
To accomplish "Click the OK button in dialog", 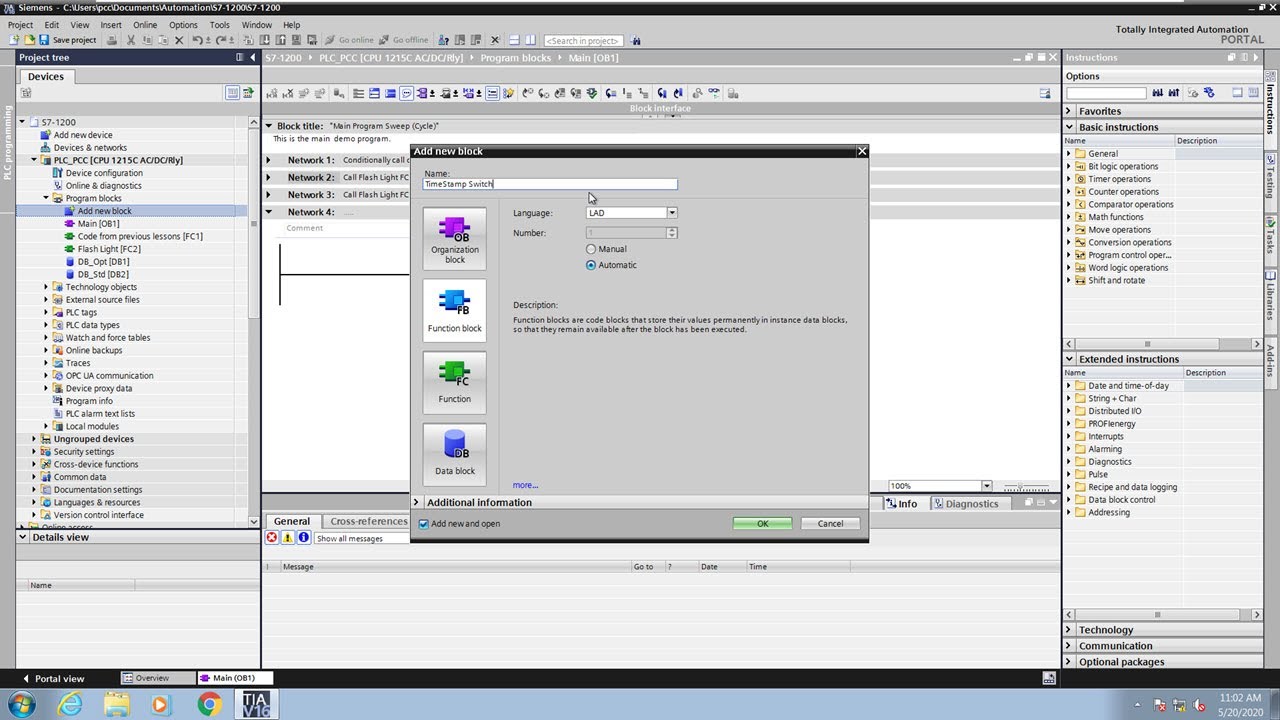I will [762, 524].
